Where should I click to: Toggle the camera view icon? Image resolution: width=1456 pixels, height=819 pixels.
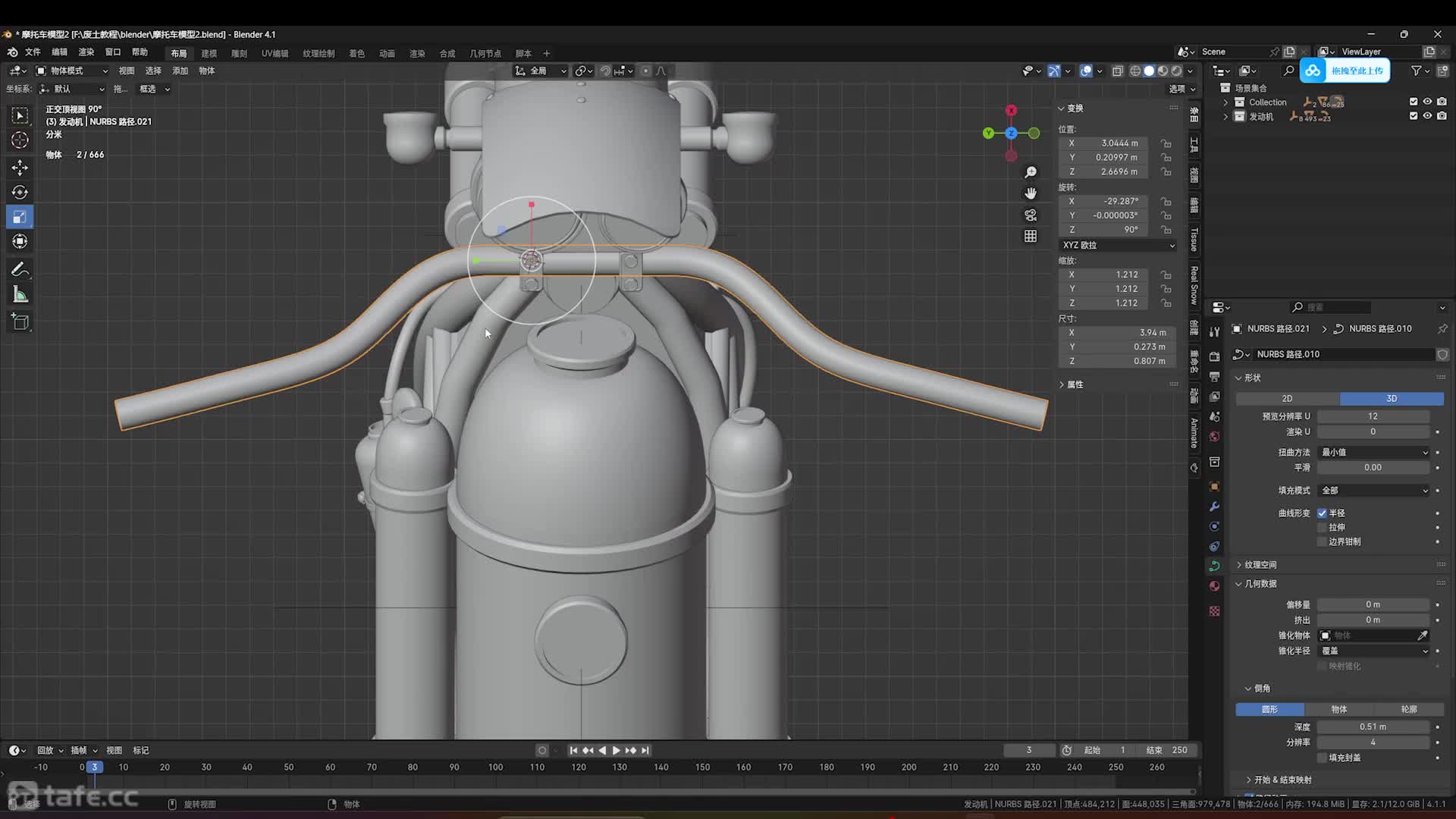pos(1031,215)
